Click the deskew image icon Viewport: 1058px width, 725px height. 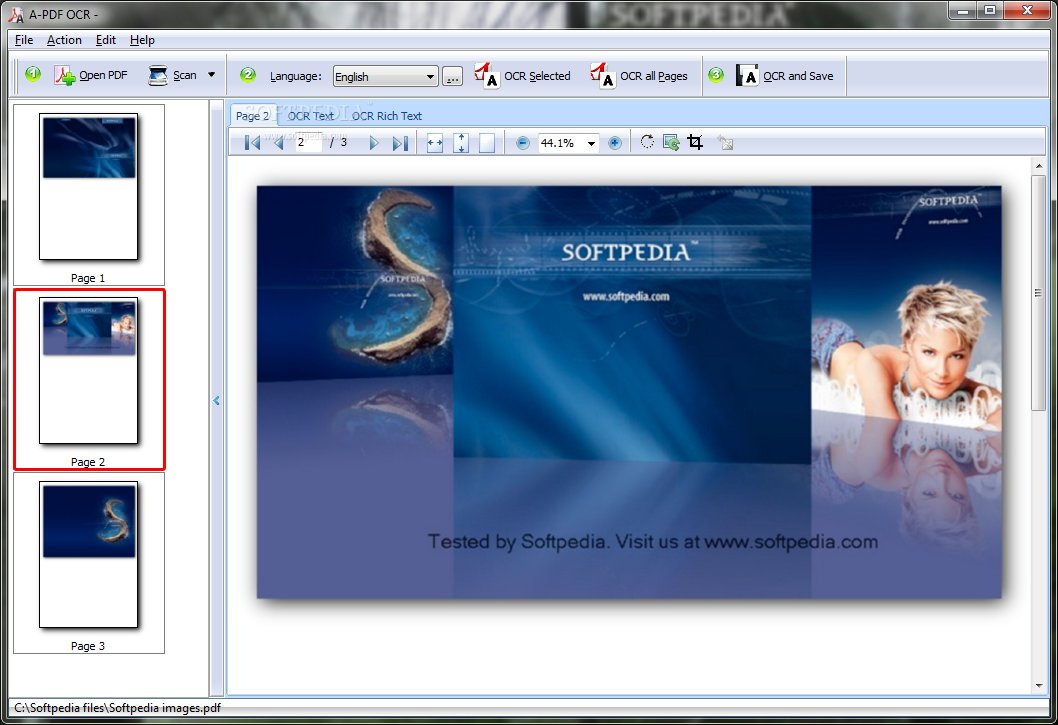671,142
